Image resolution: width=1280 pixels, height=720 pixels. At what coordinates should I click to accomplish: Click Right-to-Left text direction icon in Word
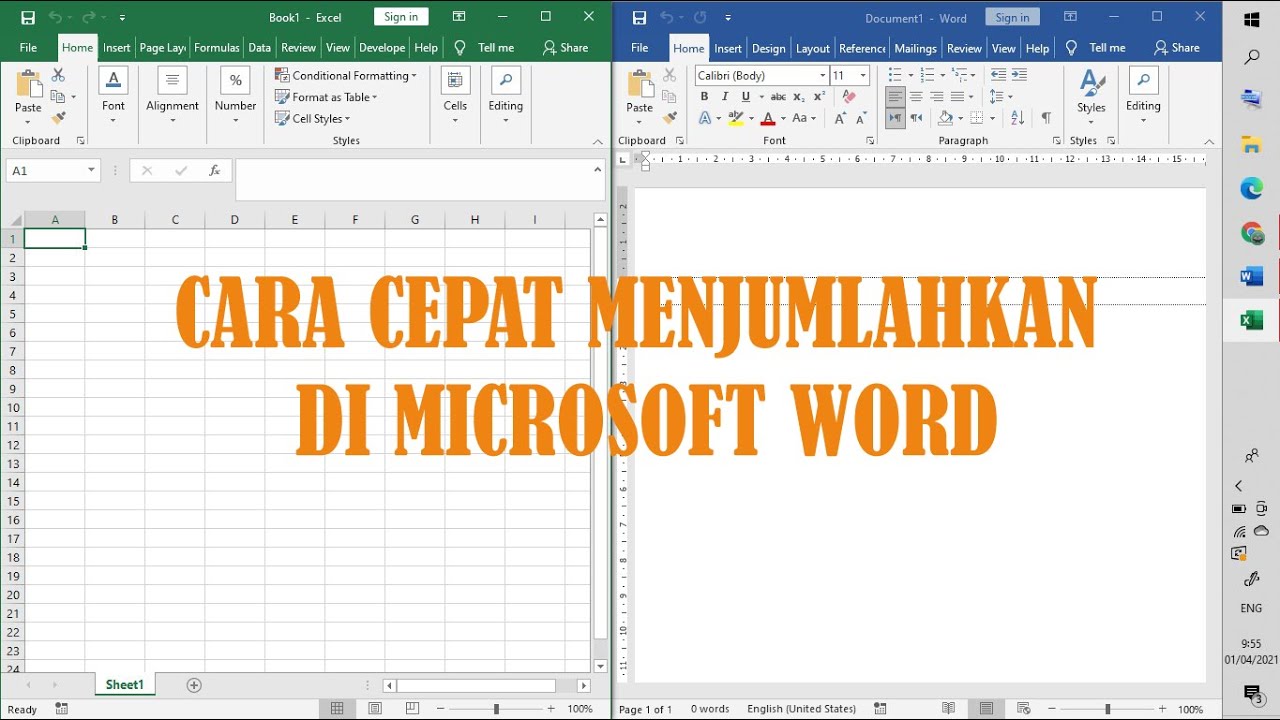(x=916, y=118)
